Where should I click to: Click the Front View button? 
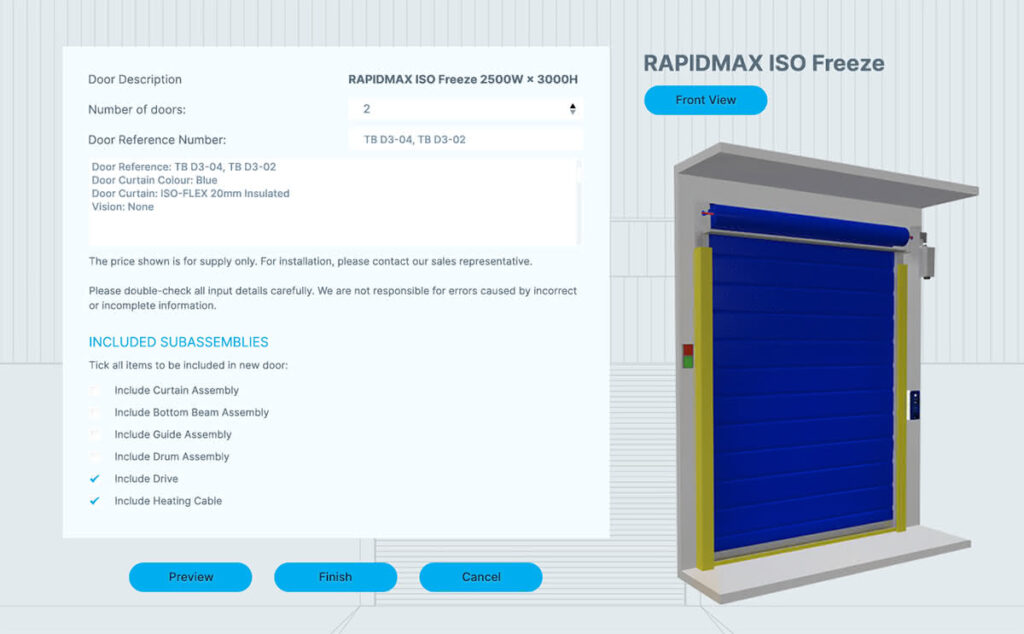(x=705, y=100)
